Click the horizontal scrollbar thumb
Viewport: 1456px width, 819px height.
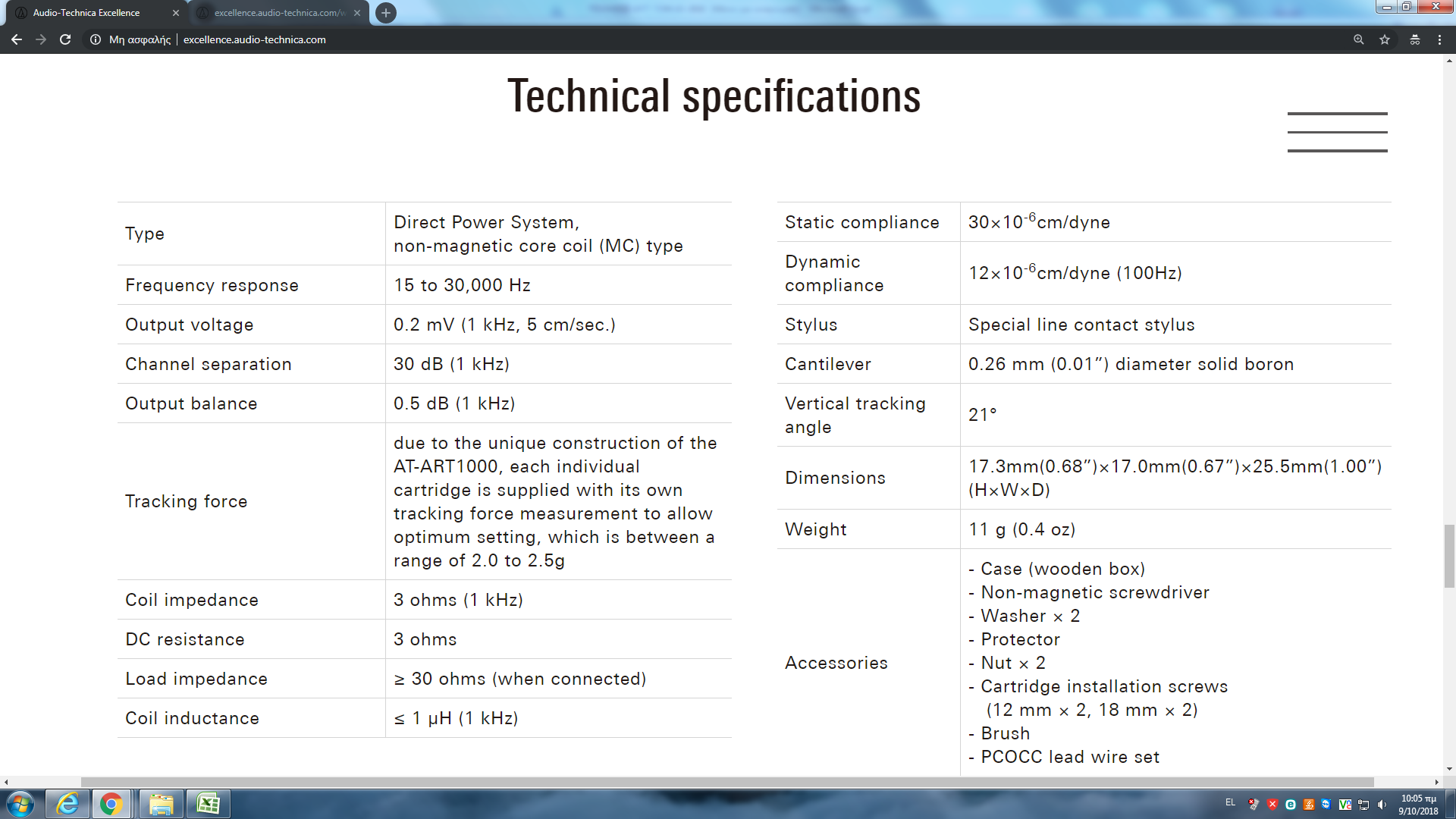pos(726,782)
